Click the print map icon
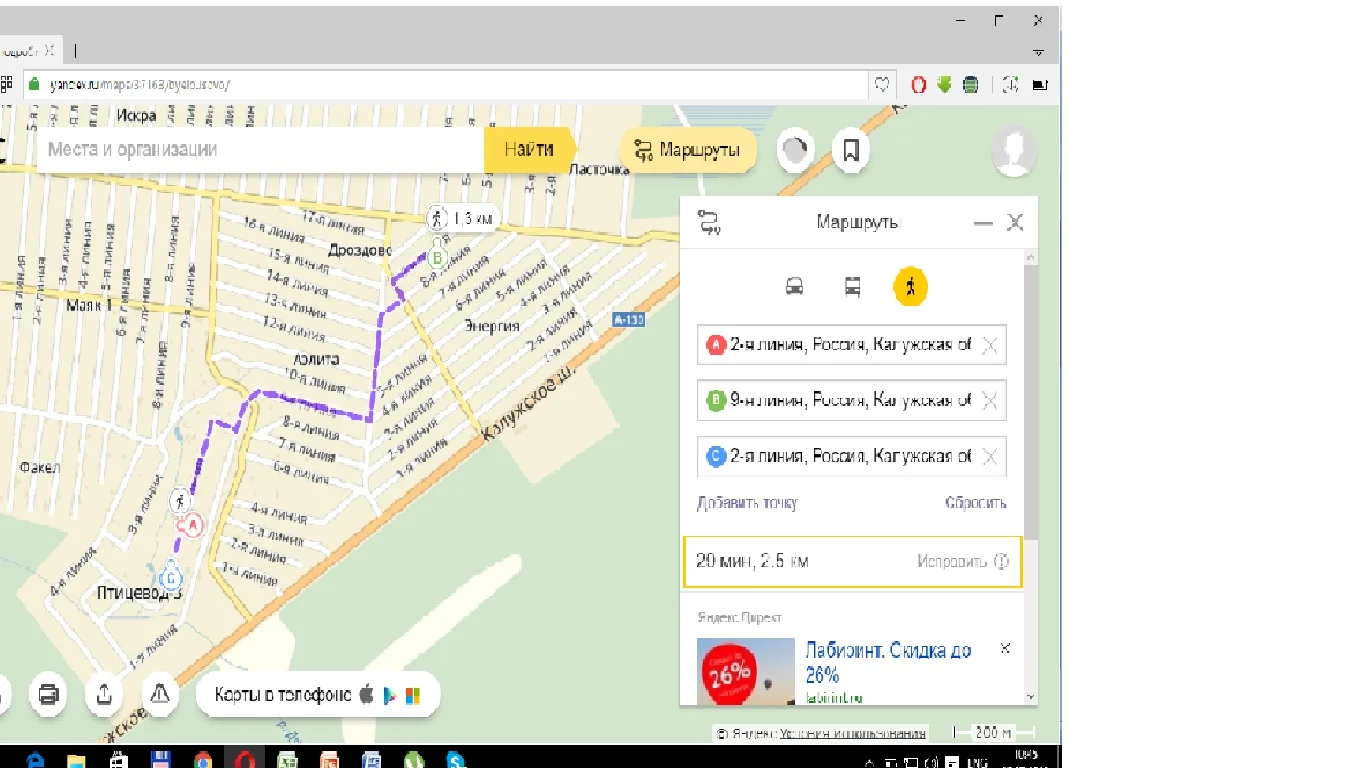This screenshot has height=768, width=1366. tap(49, 694)
